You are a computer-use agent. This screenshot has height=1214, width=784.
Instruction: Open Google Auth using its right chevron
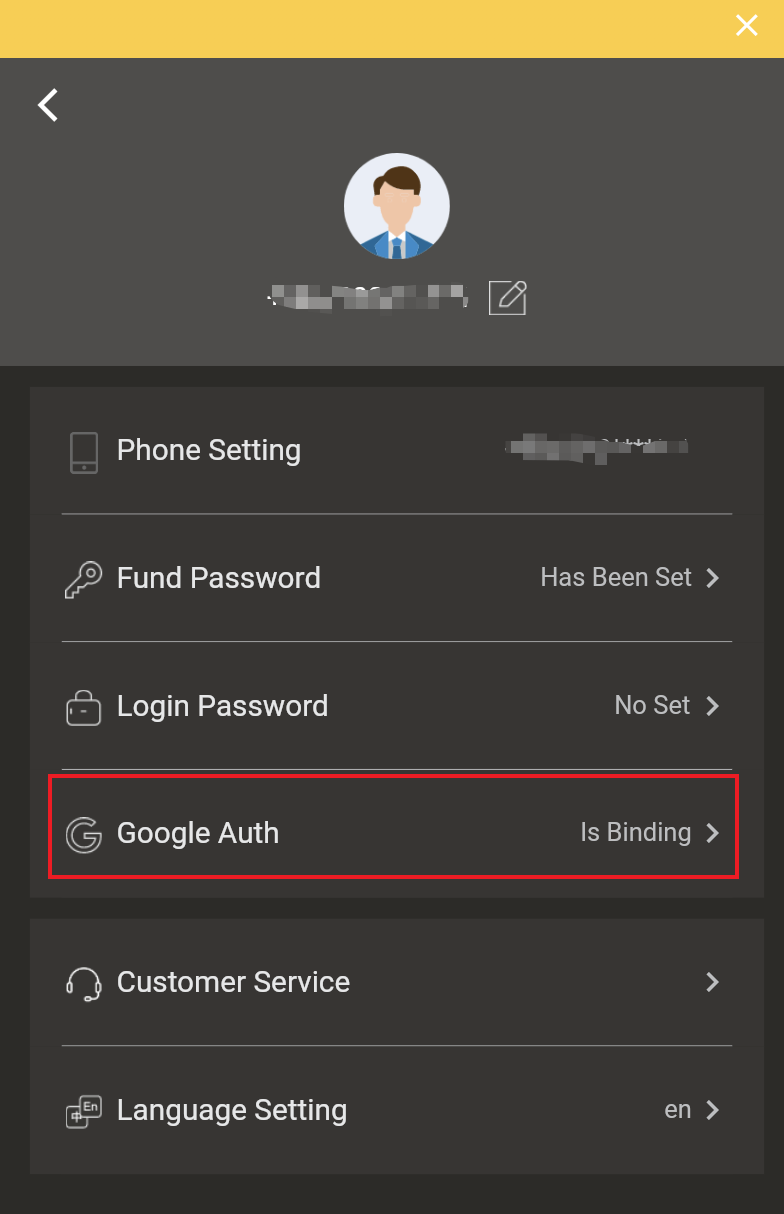coord(713,833)
